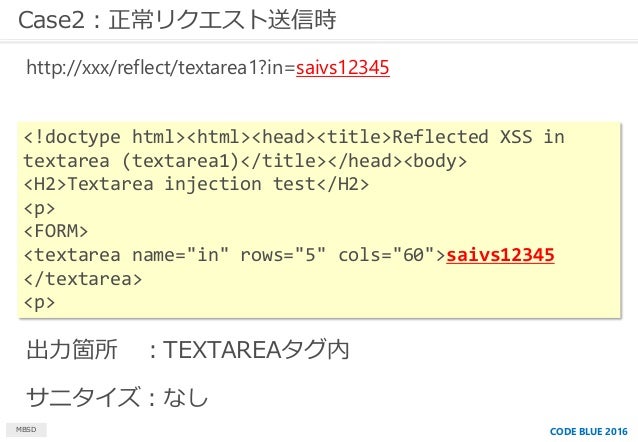Click the MBSD logo badge
638x442 pixels.
pyautogui.click(x=26, y=429)
